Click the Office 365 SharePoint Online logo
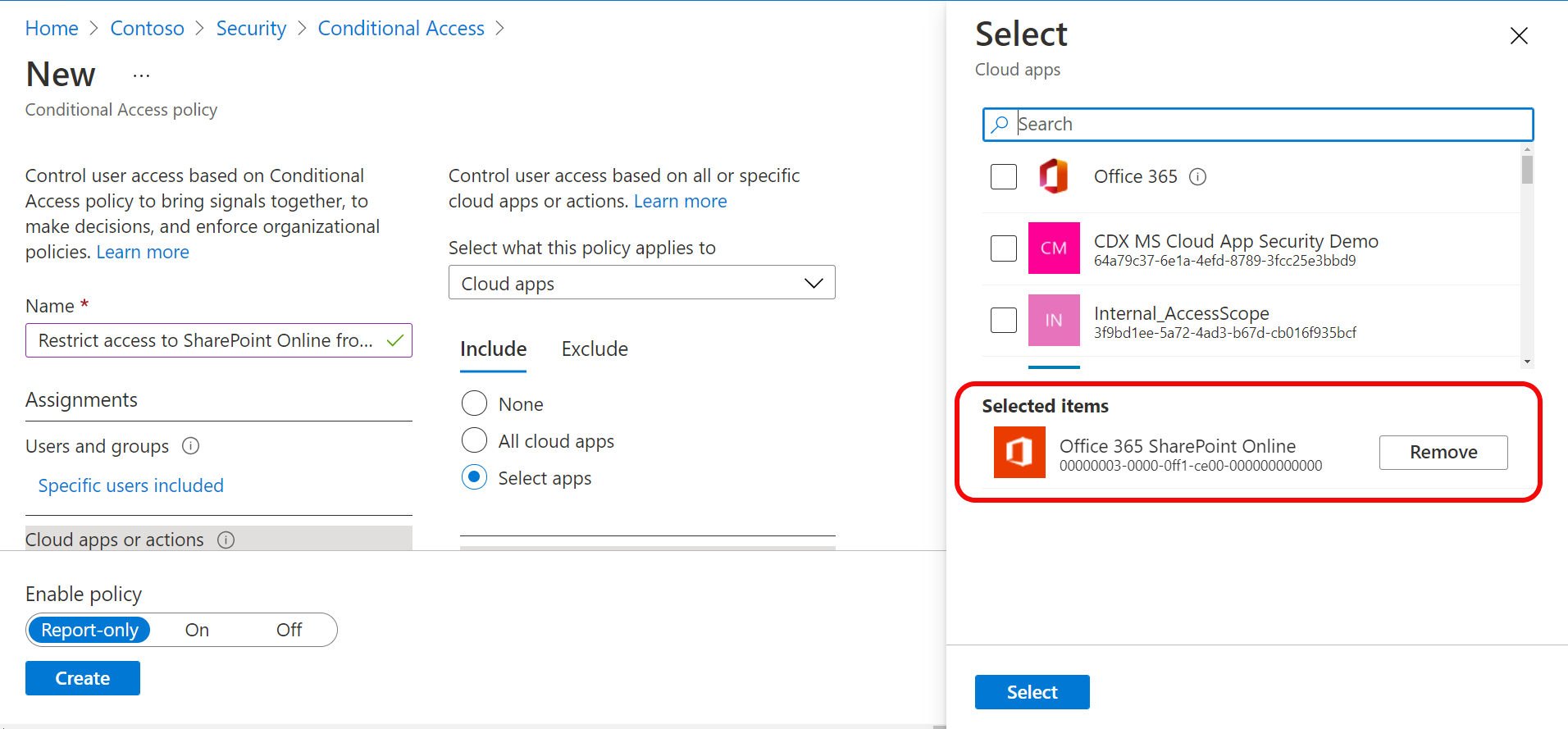The image size is (1568, 729). [x=1019, y=452]
